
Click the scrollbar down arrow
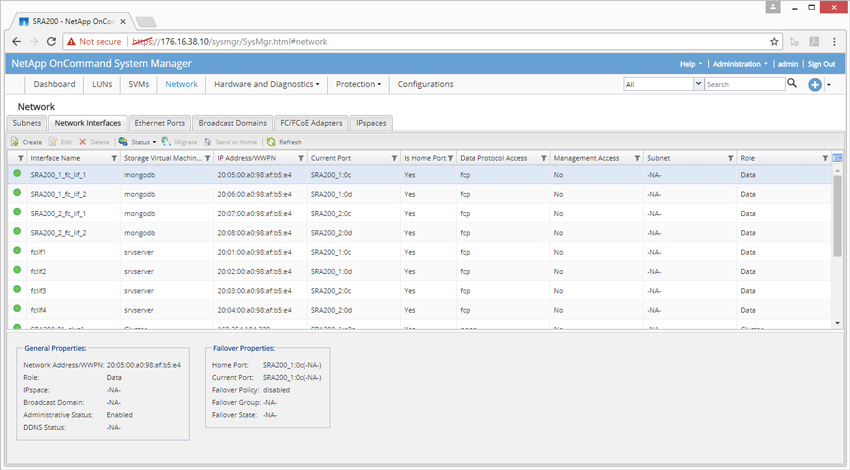click(838, 323)
